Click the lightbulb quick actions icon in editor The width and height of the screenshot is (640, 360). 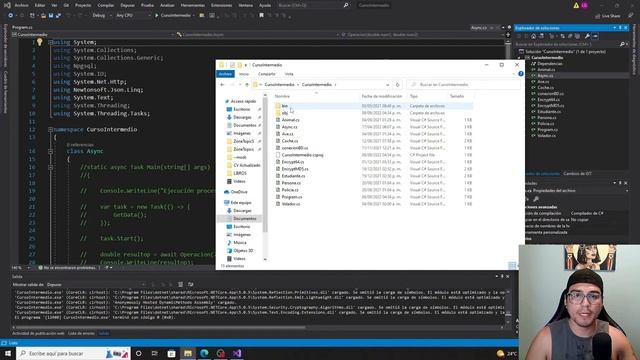(40, 42)
